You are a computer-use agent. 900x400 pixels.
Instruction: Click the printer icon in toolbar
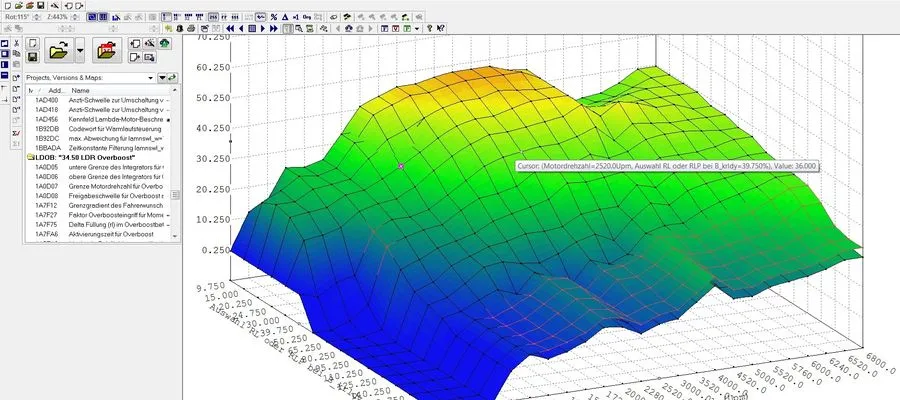(190, 29)
